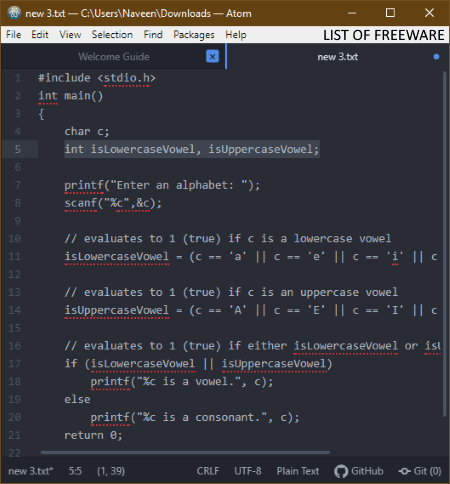Viewport: 450px width, 484px height.
Task: Click the printf "%c is a consonant." line
Action: point(195,417)
